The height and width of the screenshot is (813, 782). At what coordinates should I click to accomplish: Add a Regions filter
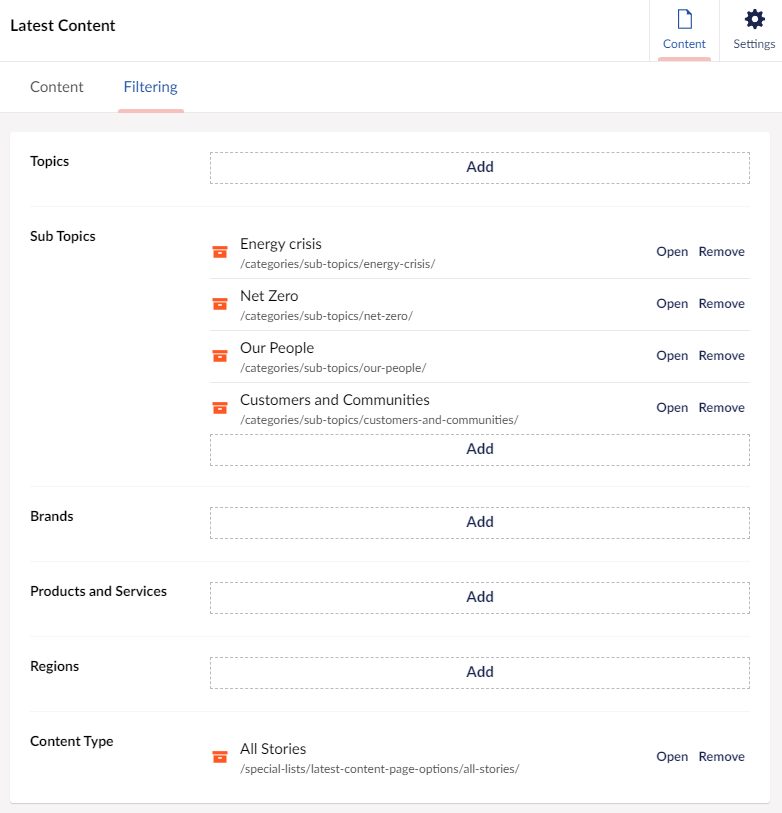(480, 672)
